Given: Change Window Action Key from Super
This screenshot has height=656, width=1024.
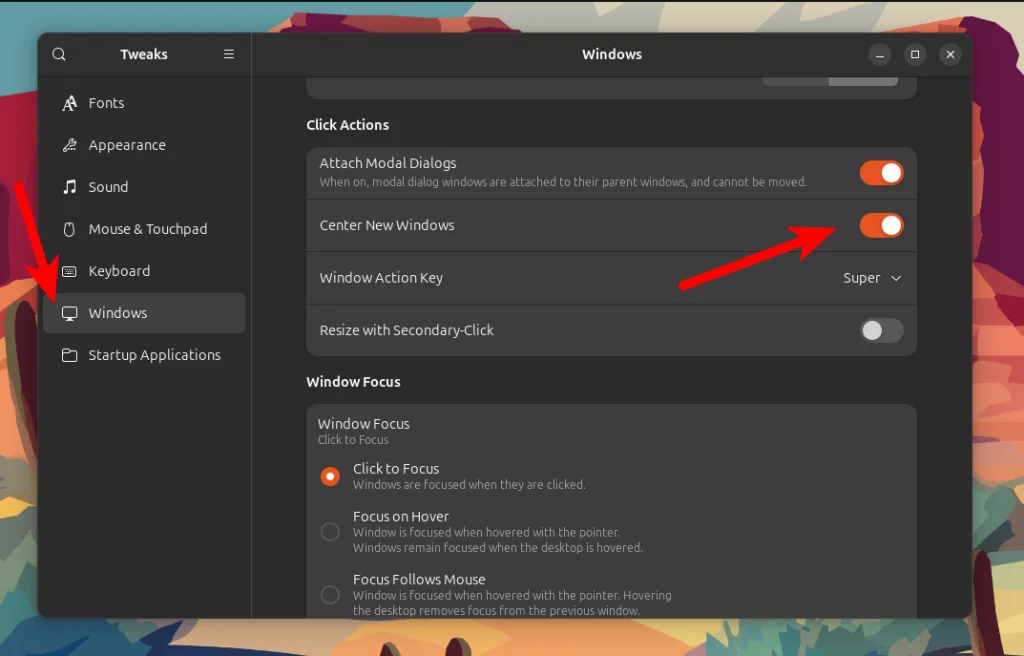Looking at the screenshot, I should 871,278.
